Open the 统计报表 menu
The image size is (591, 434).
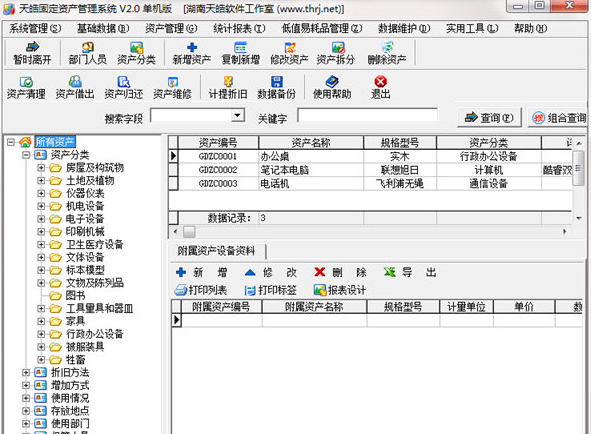point(239,28)
